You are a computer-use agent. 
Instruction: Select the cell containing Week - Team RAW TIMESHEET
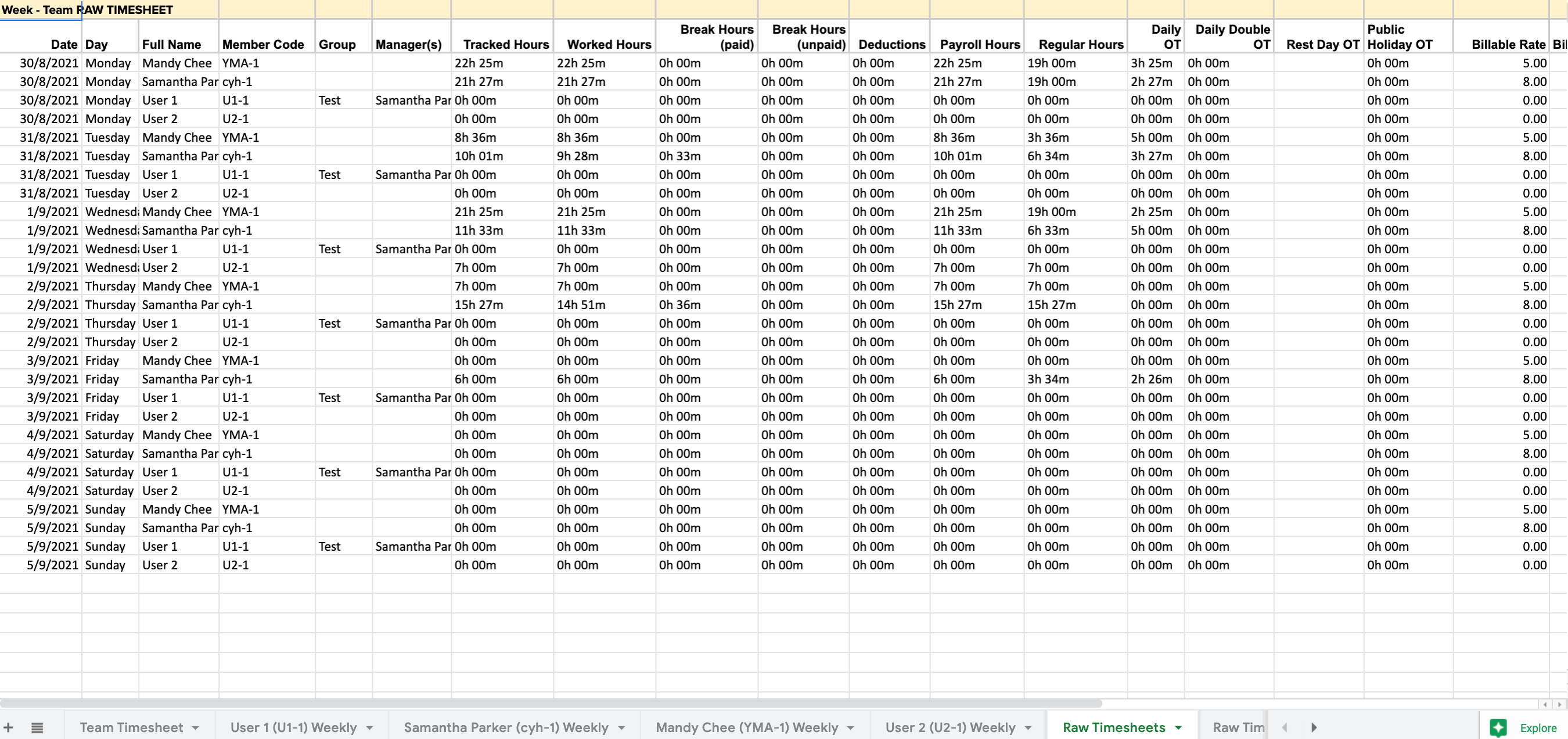point(40,10)
